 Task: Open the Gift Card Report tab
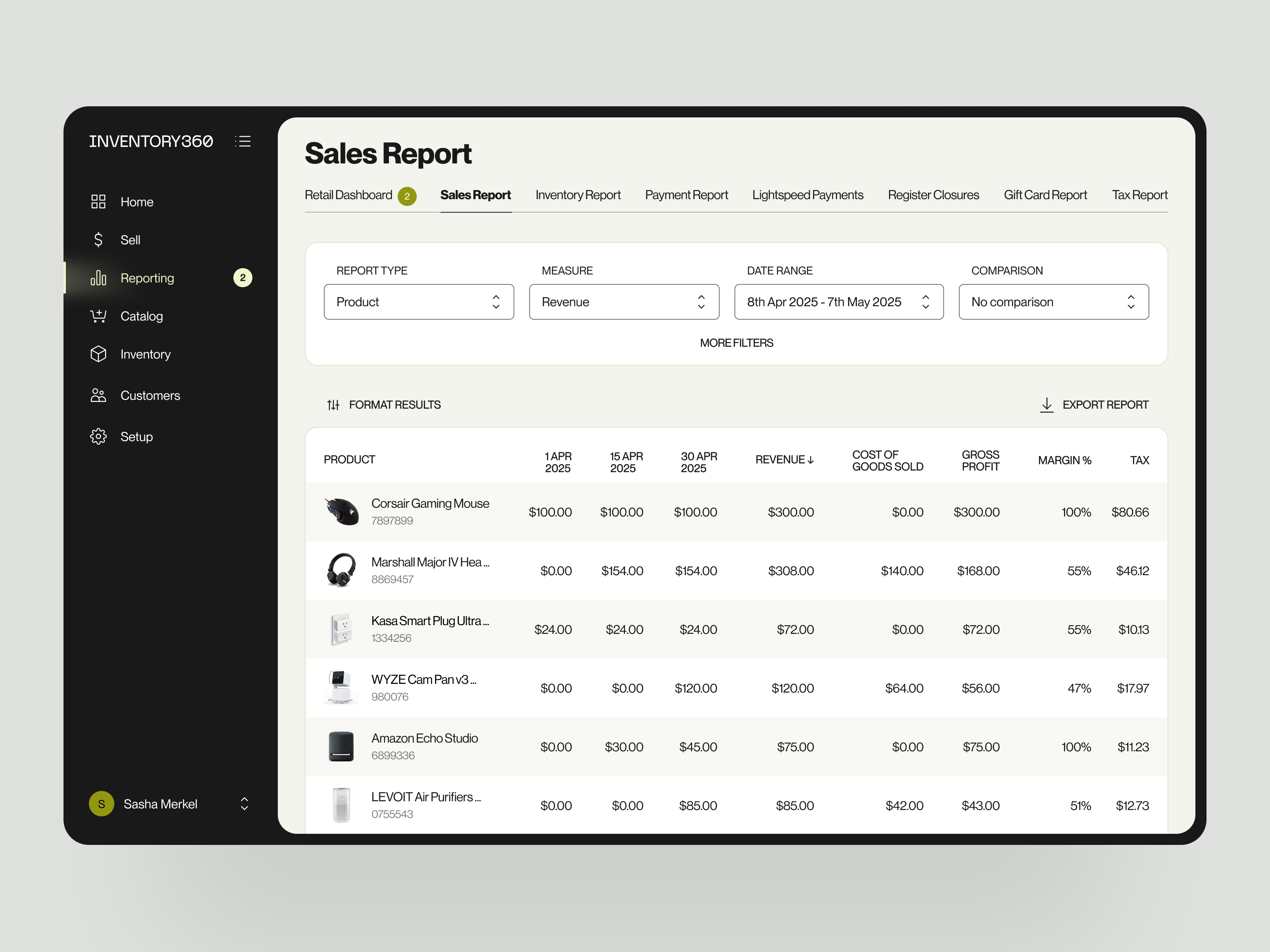click(1045, 195)
